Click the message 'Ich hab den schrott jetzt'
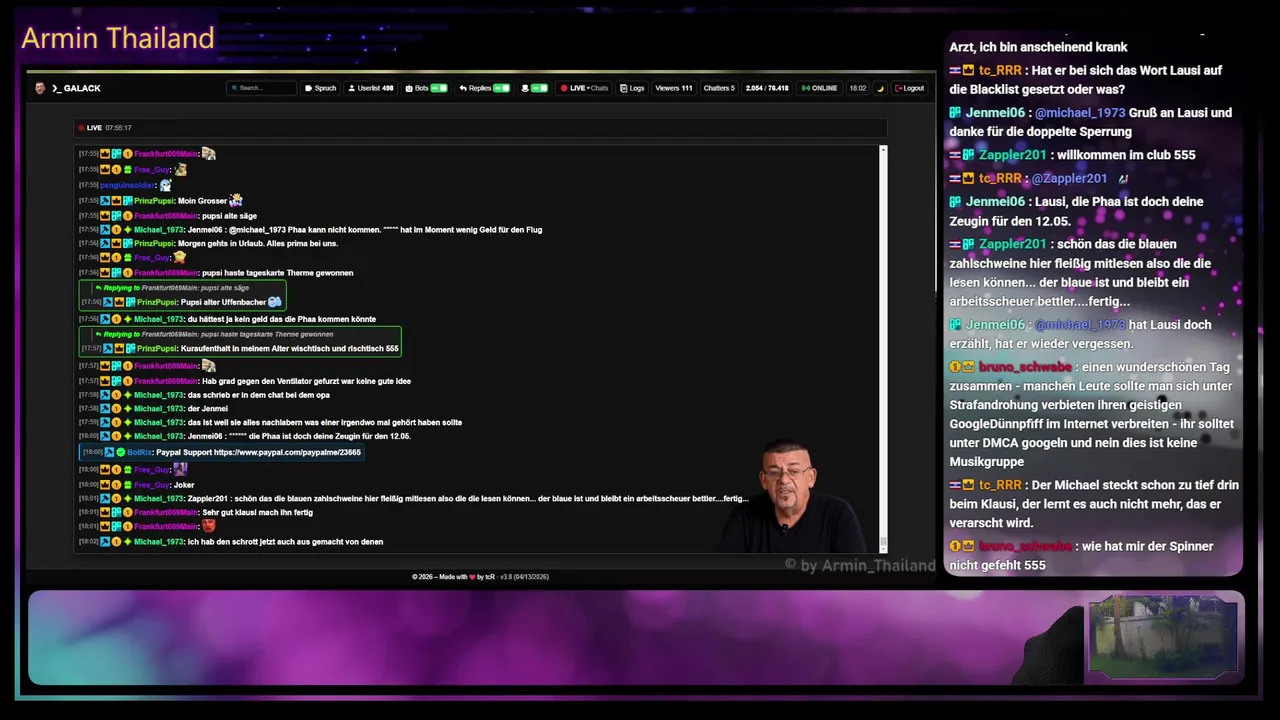Screen dimensions: 1280x720 285,542
